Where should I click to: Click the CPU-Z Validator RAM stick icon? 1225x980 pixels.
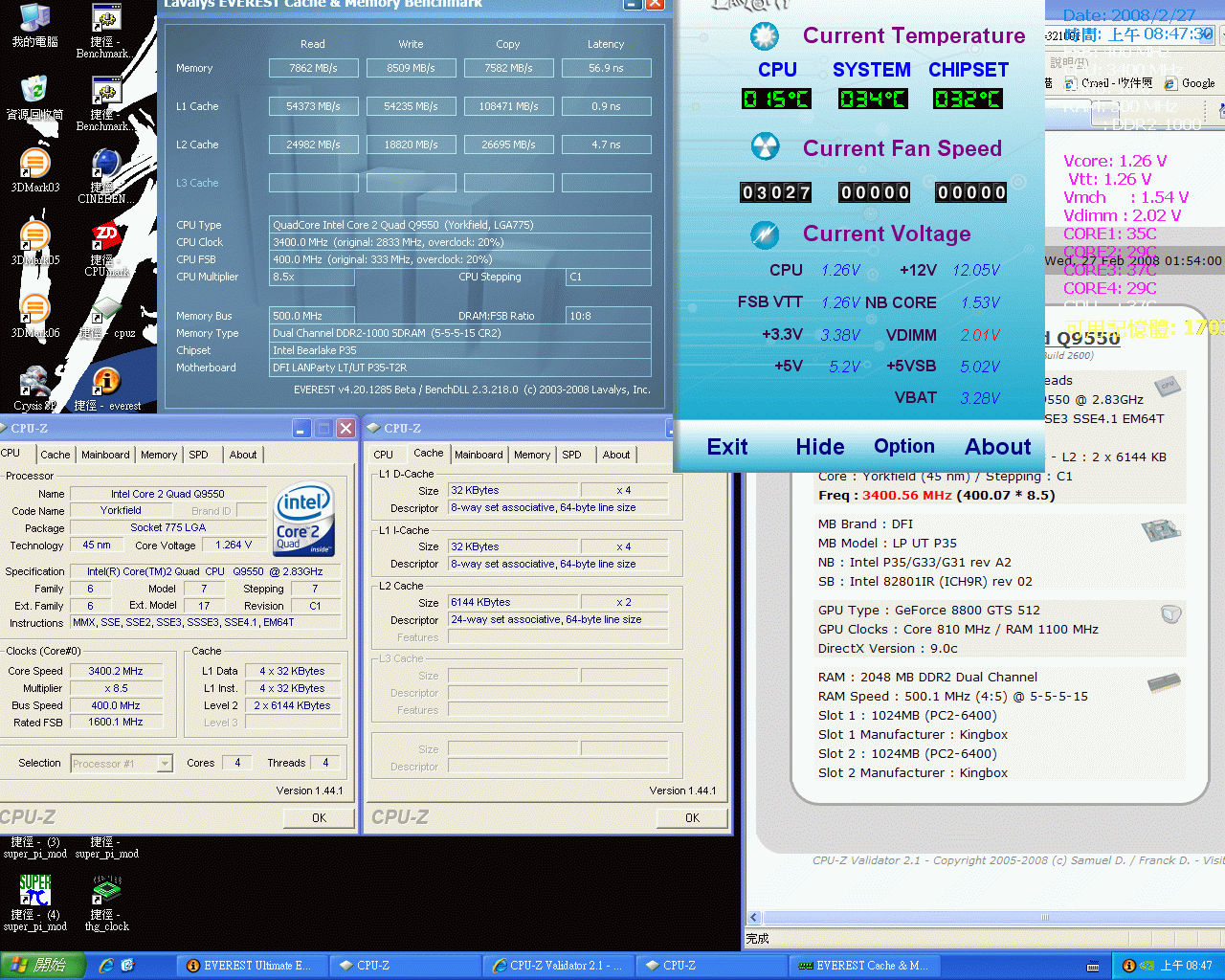tap(1164, 682)
